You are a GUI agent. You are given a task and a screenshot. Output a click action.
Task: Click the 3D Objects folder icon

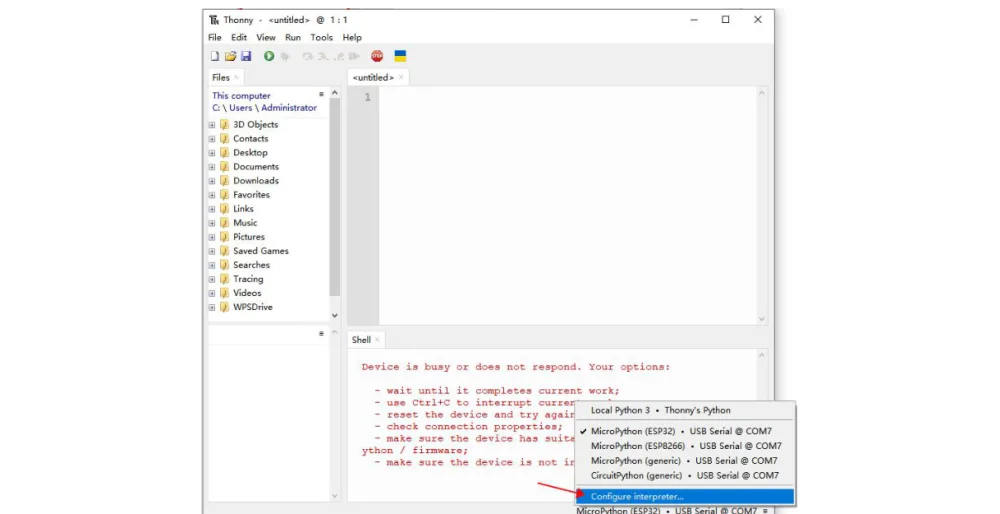click(x=224, y=124)
